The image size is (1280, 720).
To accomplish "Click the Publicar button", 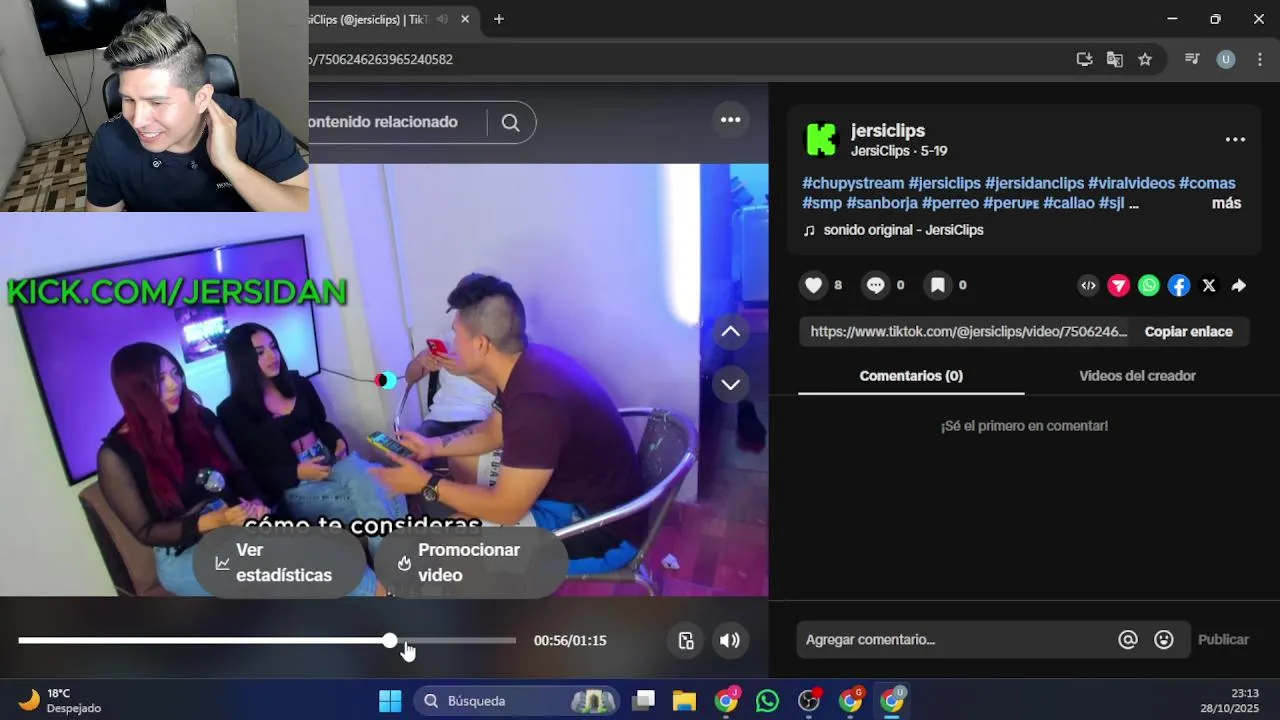I will pos(1223,640).
